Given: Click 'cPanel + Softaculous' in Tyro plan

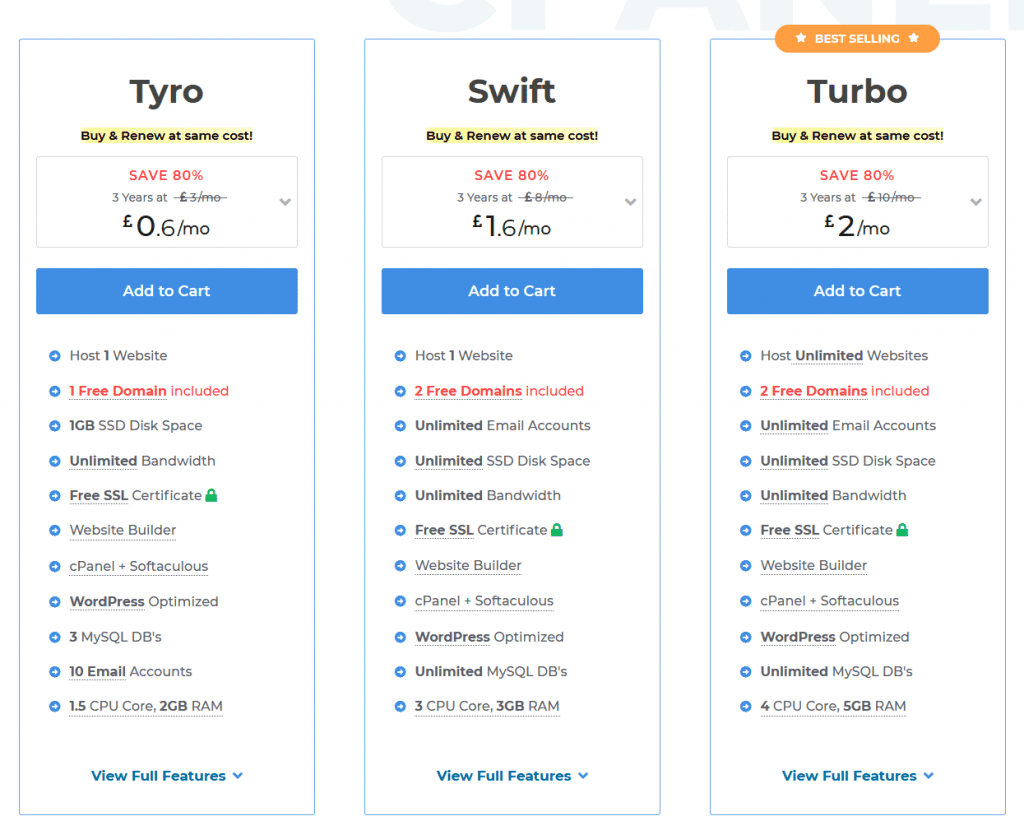Looking at the screenshot, I should (x=138, y=566).
